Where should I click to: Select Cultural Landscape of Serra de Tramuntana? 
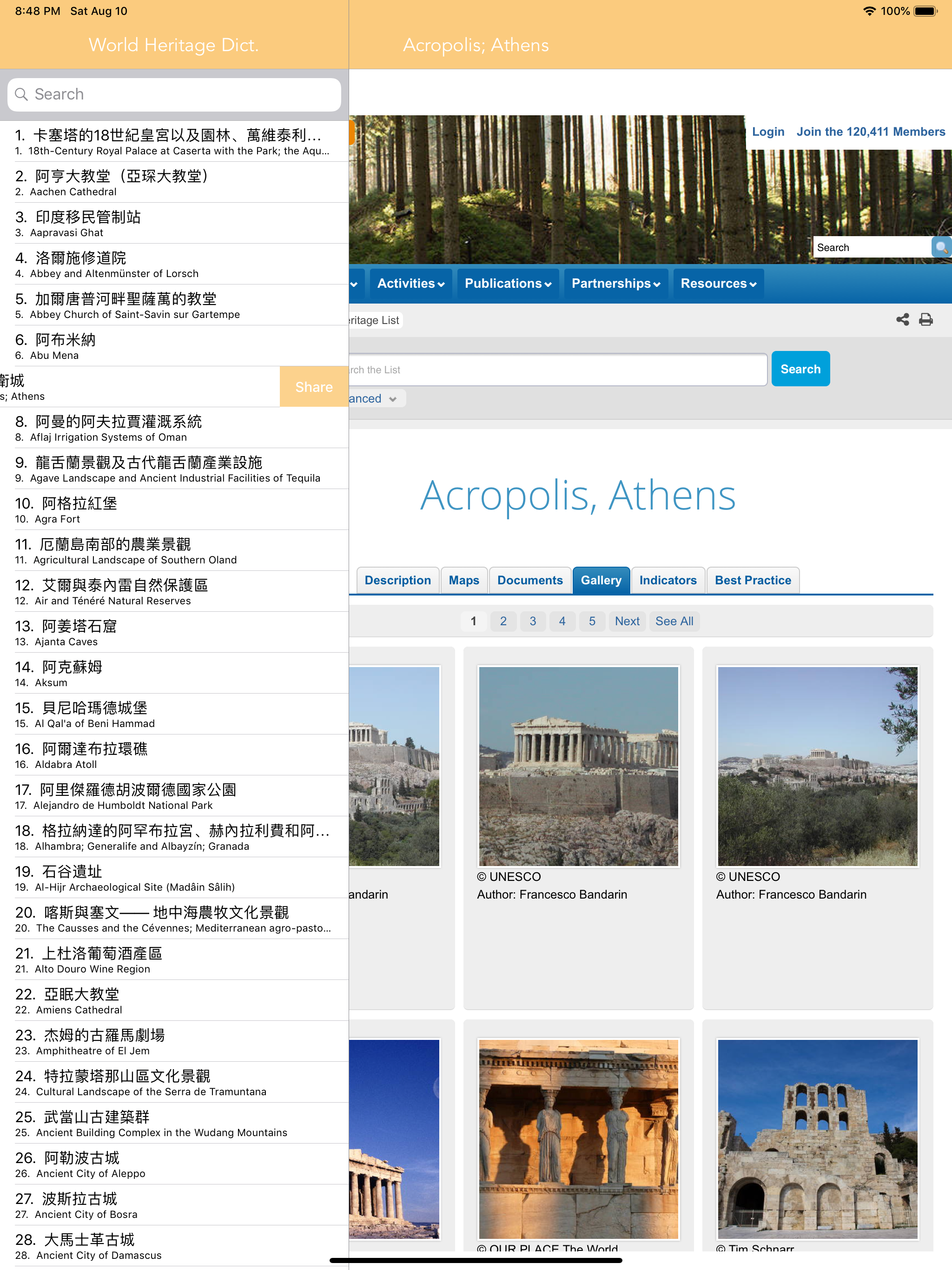[x=174, y=1082]
